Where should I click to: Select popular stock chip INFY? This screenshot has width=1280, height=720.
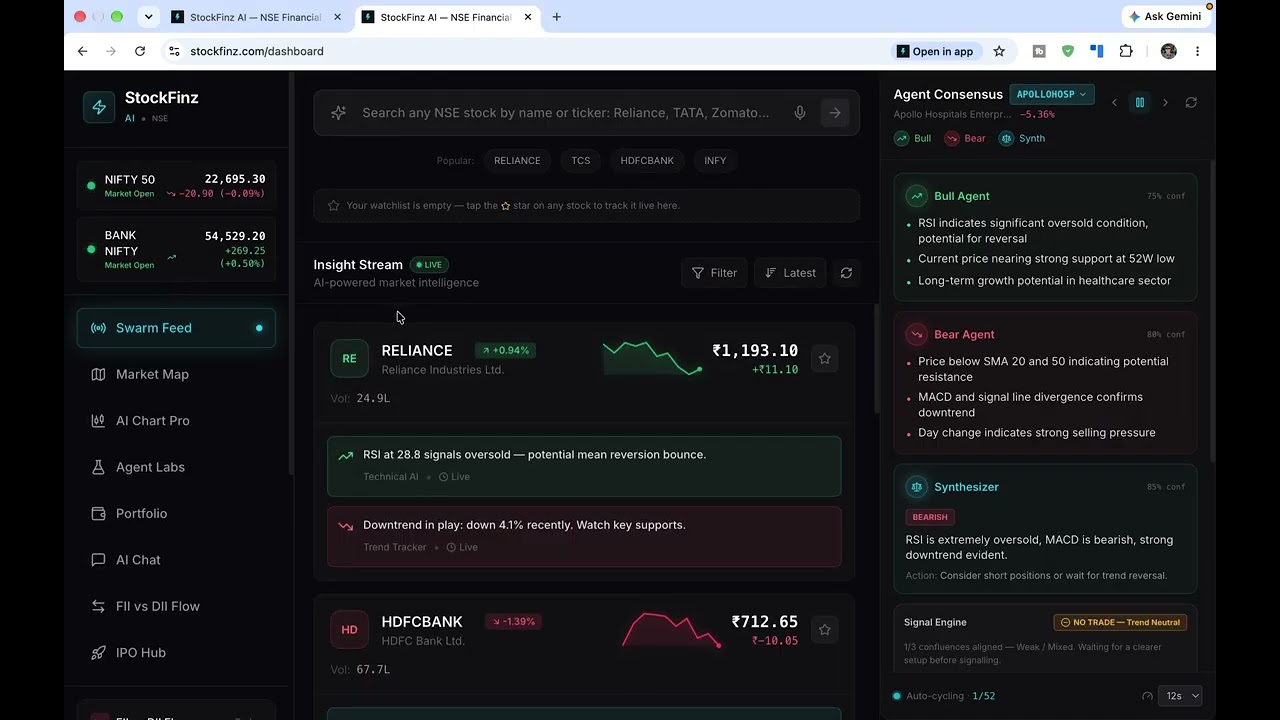[715, 160]
